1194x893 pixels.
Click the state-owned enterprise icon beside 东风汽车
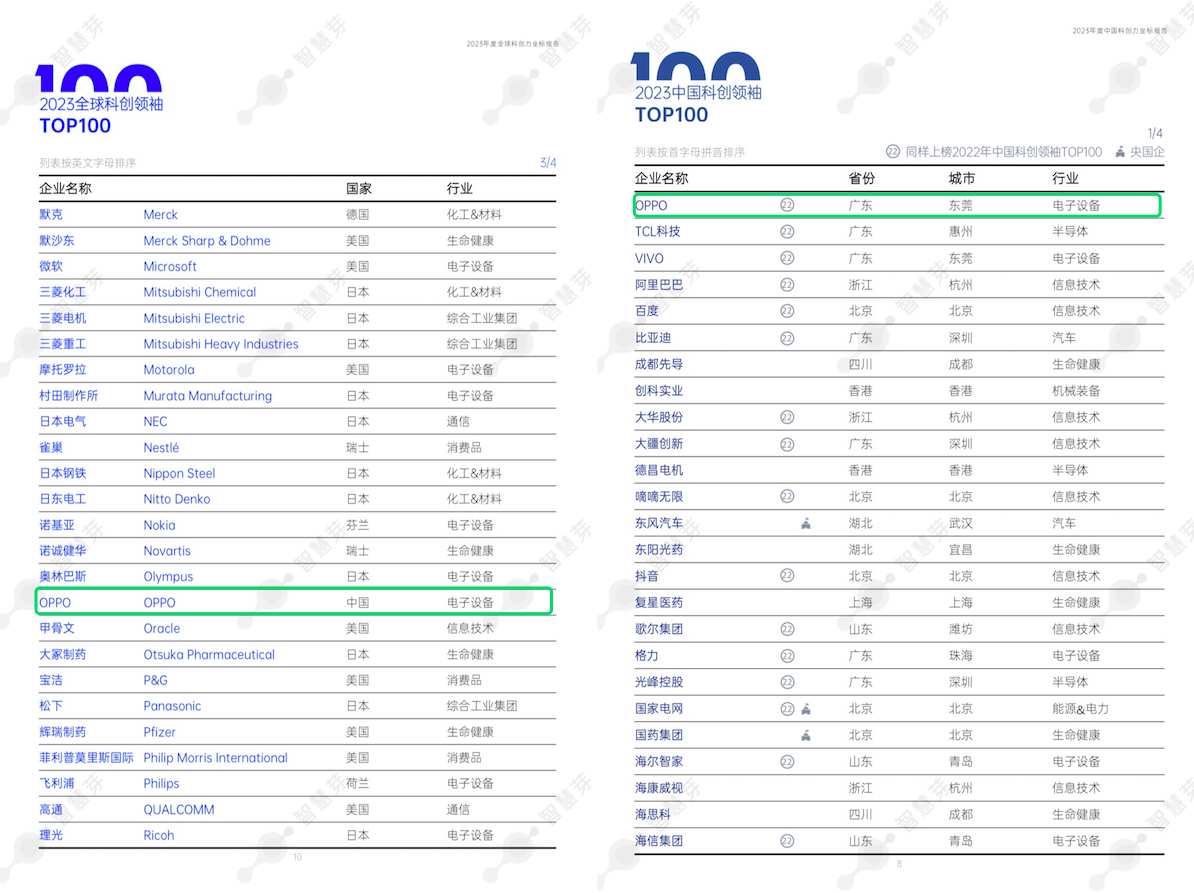806,523
